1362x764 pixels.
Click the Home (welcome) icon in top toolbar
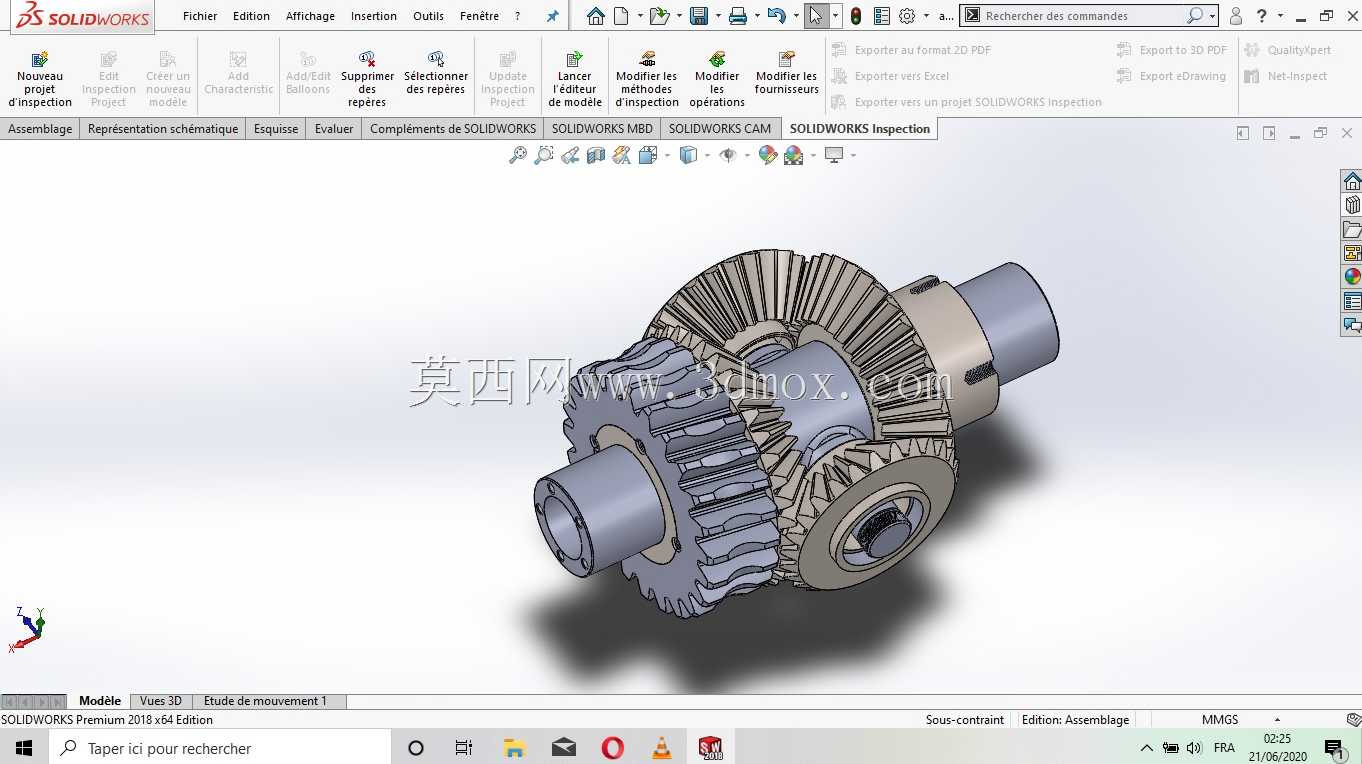point(596,16)
